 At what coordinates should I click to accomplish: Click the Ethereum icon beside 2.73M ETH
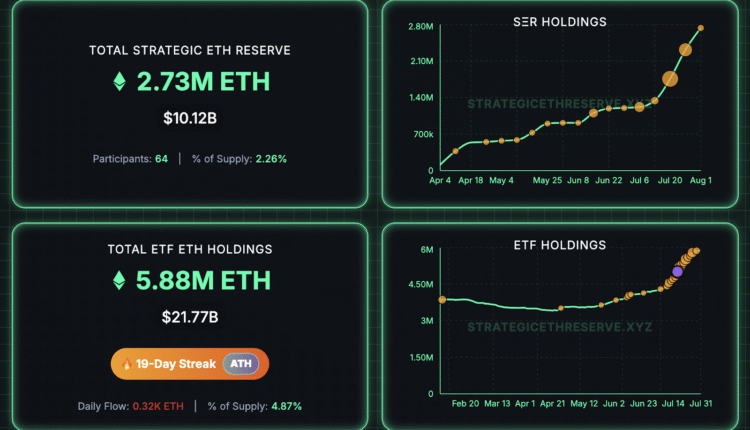[119, 83]
